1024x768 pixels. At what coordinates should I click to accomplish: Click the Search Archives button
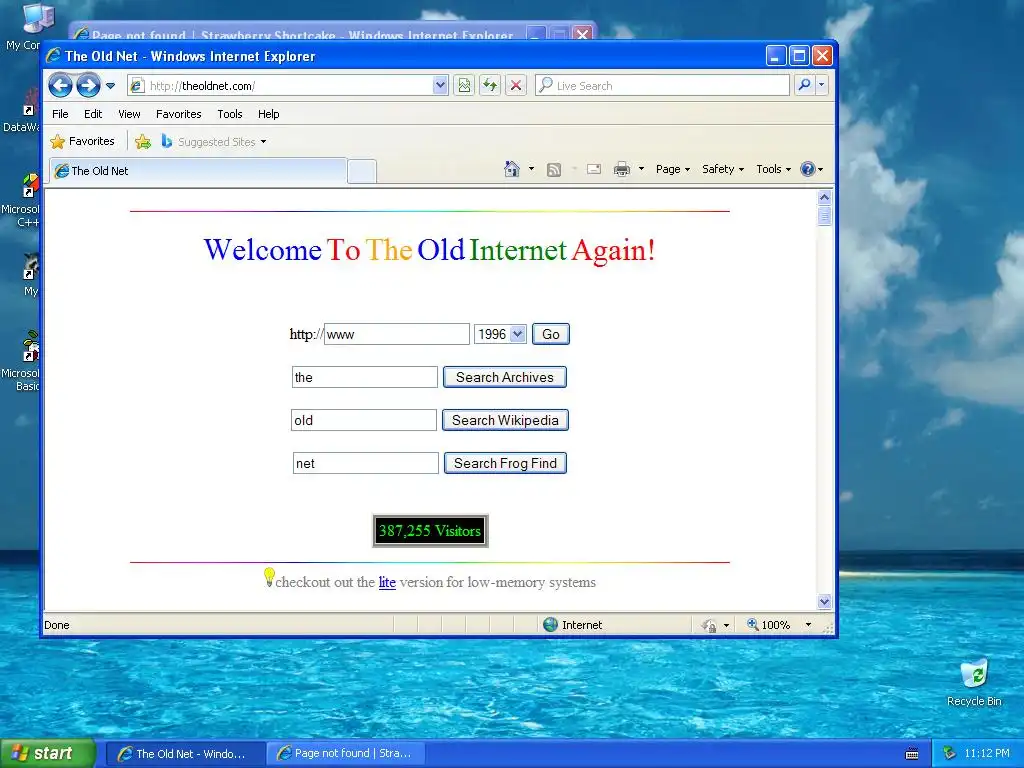(505, 377)
